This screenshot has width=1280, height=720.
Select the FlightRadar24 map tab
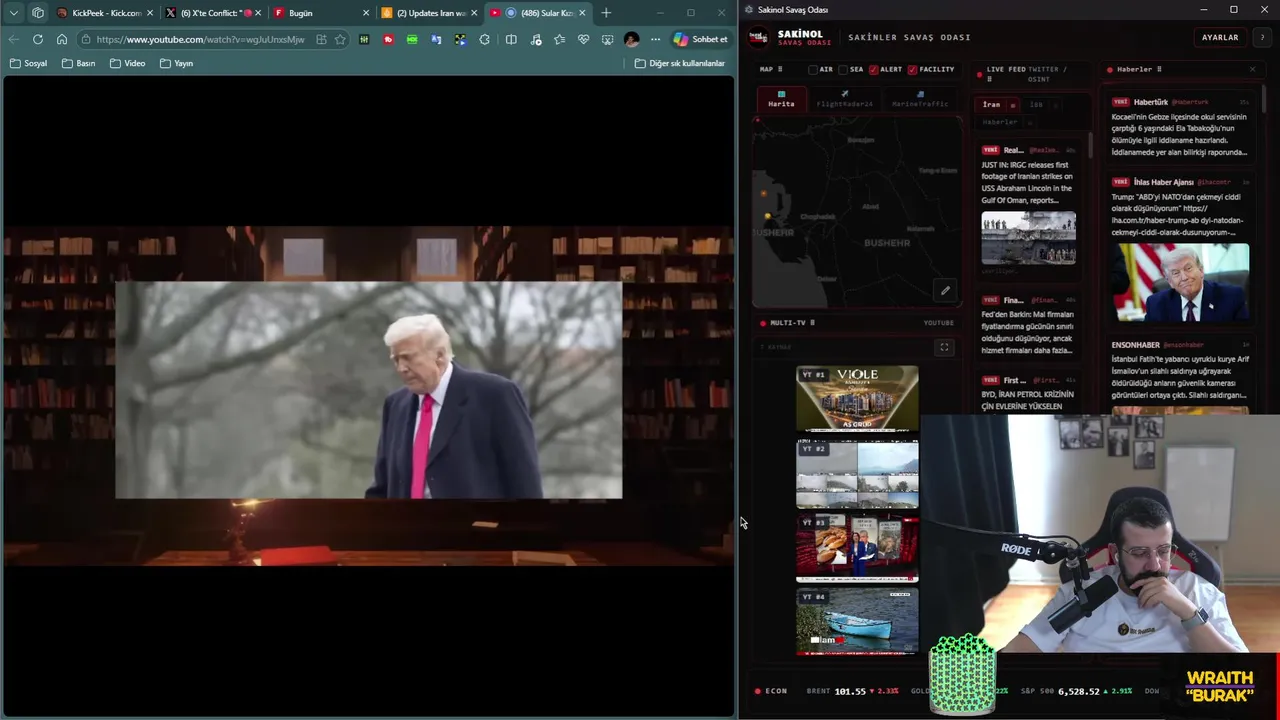point(845,99)
